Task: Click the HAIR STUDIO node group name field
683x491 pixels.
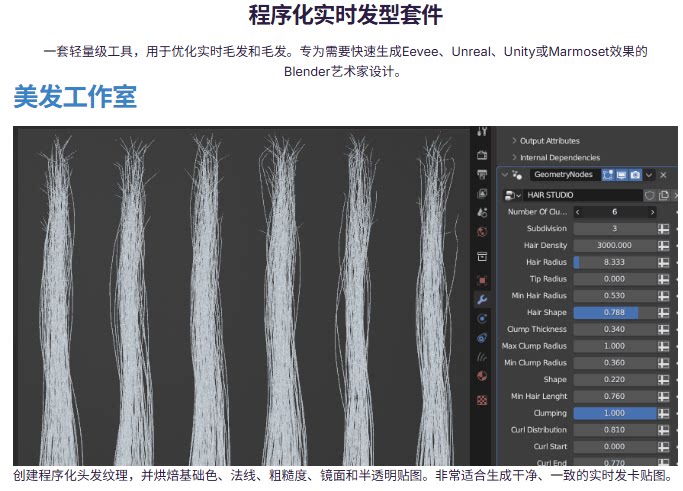Action: pyautogui.click(x=582, y=195)
